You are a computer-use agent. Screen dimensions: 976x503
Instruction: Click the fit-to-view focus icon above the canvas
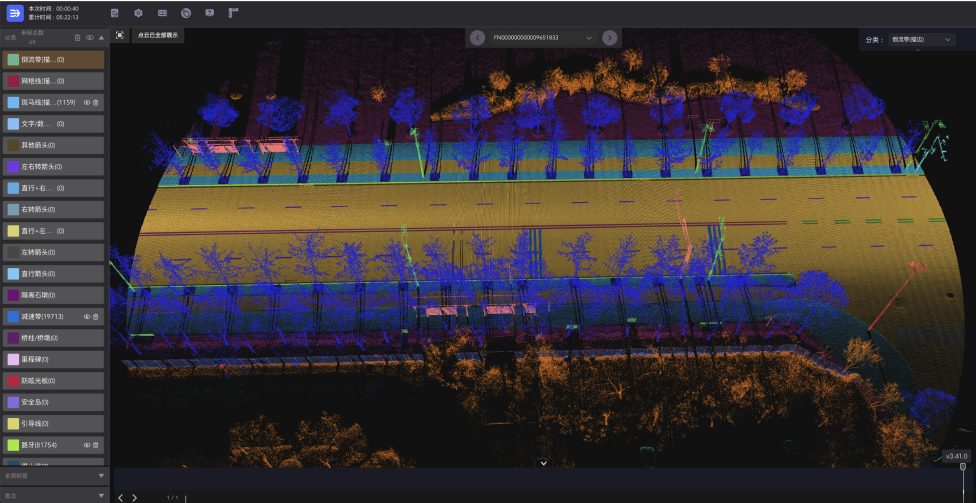[x=120, y=35]
